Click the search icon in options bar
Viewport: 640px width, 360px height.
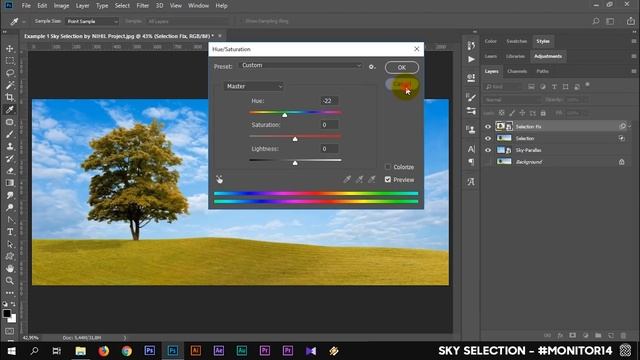tap(596, 21)
